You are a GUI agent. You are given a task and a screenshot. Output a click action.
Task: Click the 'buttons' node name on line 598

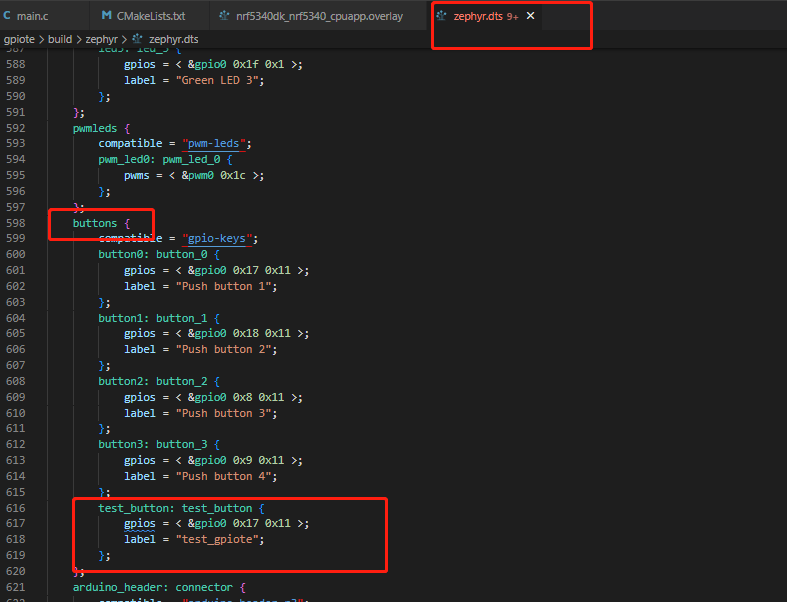[x=95, y=223]
